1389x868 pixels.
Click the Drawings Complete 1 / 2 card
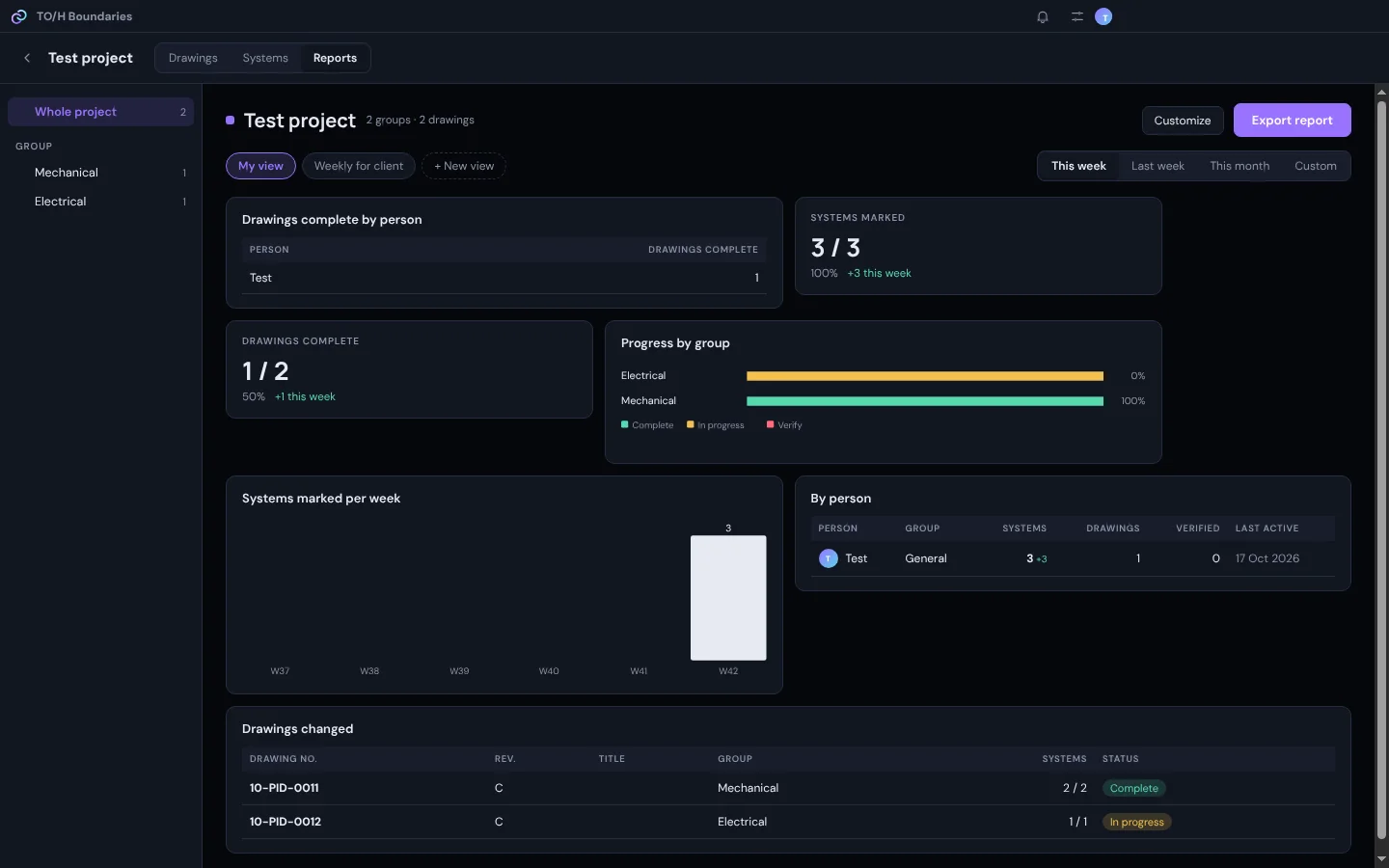[x=409, y=369]
